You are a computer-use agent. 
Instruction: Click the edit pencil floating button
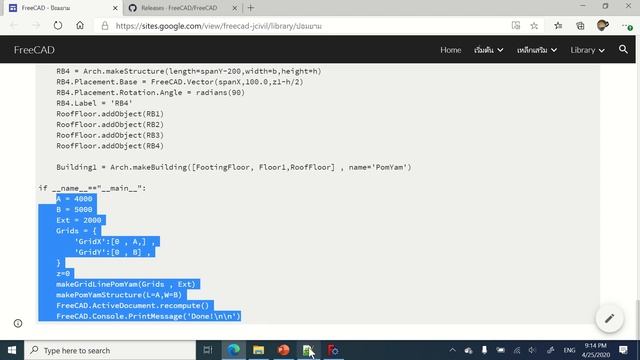[x=609, y=318]
